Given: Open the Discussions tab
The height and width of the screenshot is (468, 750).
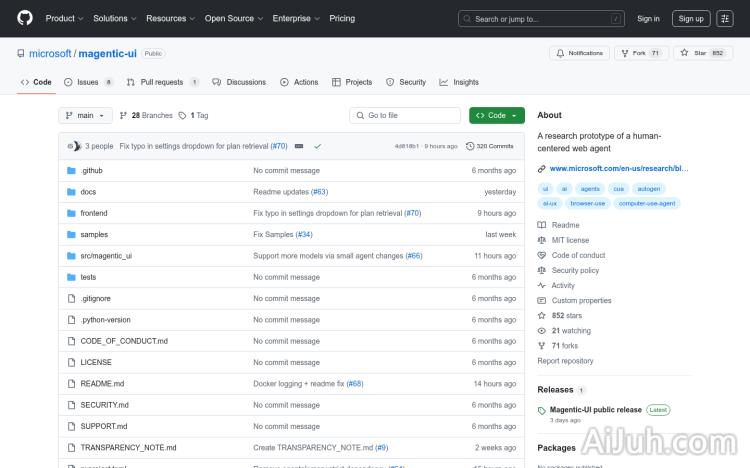Looking at the screenshot, I should coord(239,82).
